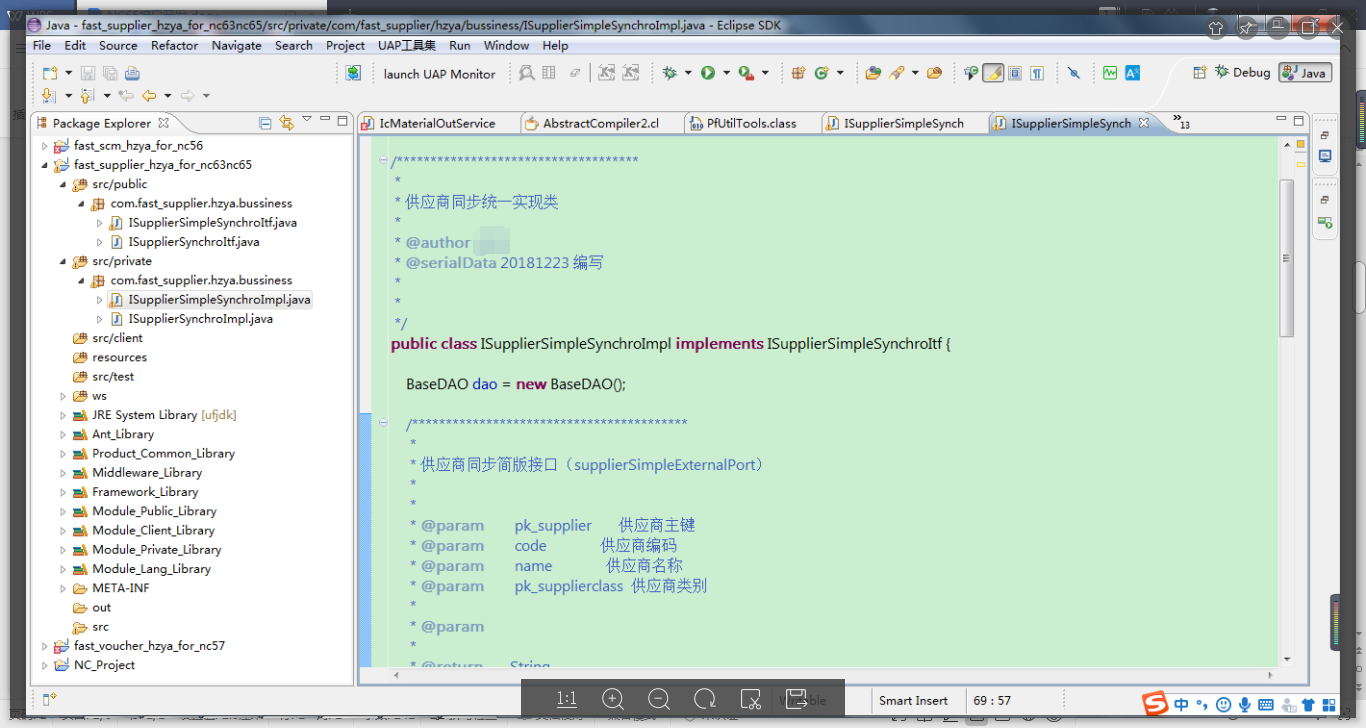Toggle Mark Occurrences highlighter button
Image resolution: width=1366 pixels, height=728 pixels.
click(x=993, y=73)
